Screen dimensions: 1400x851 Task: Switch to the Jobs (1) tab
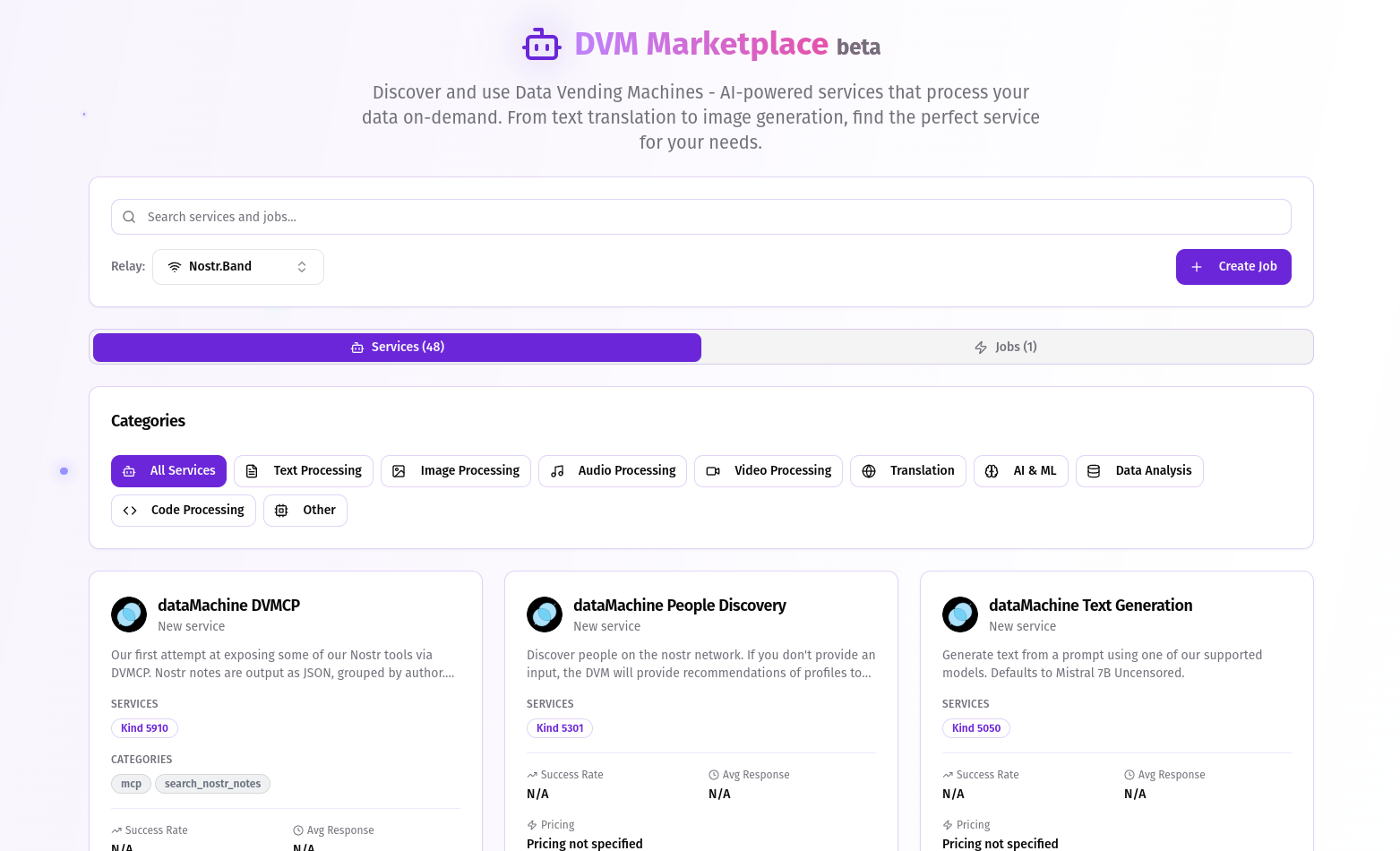(1006, 347)
